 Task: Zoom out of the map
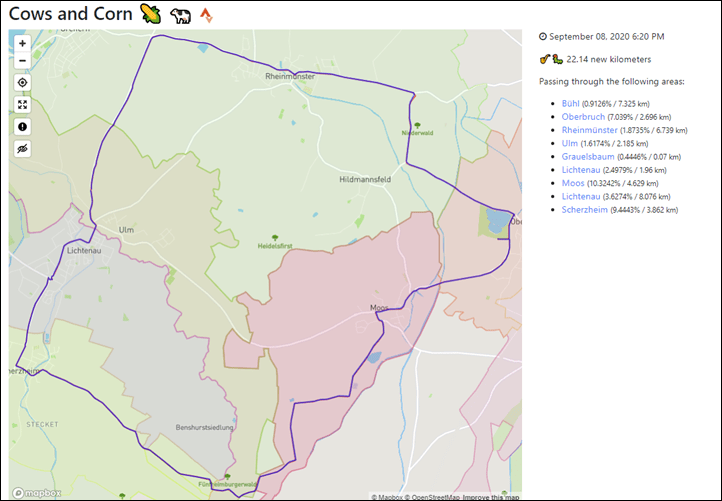click(22, 60)
